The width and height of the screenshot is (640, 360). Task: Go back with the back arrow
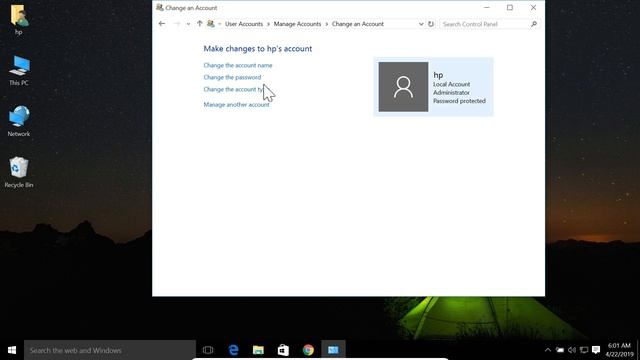click(x=162, y=24)
